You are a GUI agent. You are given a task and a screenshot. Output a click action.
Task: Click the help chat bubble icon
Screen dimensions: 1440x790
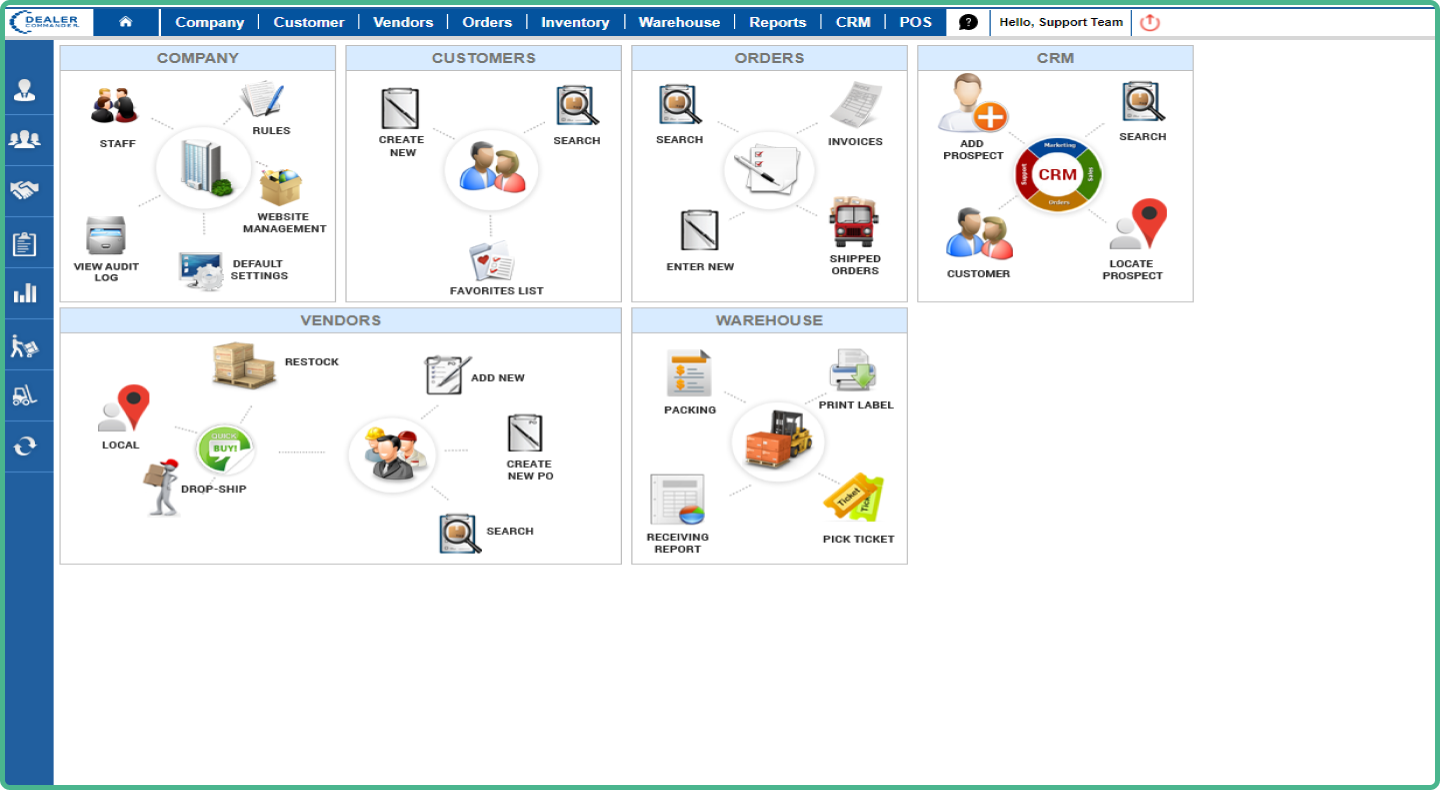968,22
